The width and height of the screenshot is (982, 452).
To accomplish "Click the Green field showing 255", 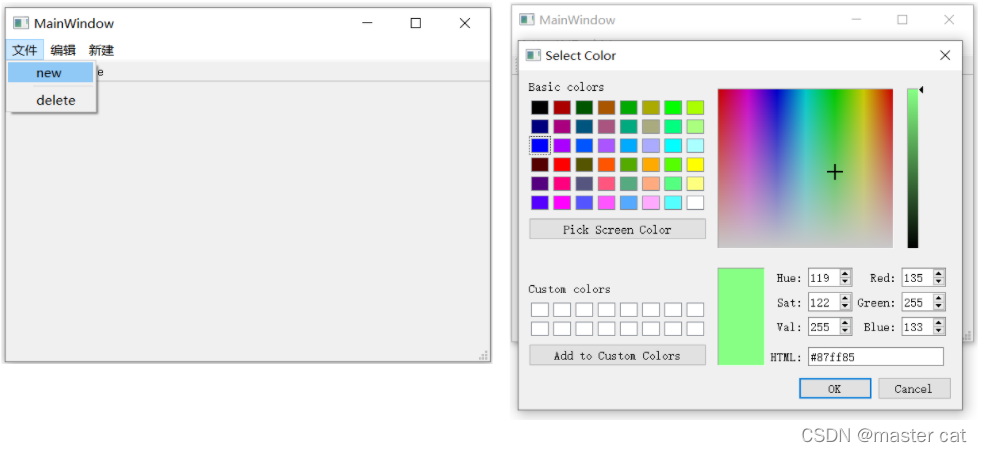I will (917, 302).
